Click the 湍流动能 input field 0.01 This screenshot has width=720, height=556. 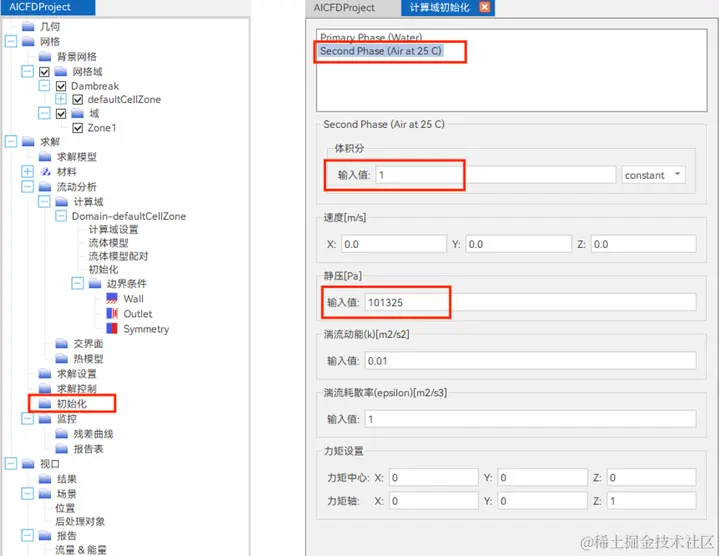530,361
